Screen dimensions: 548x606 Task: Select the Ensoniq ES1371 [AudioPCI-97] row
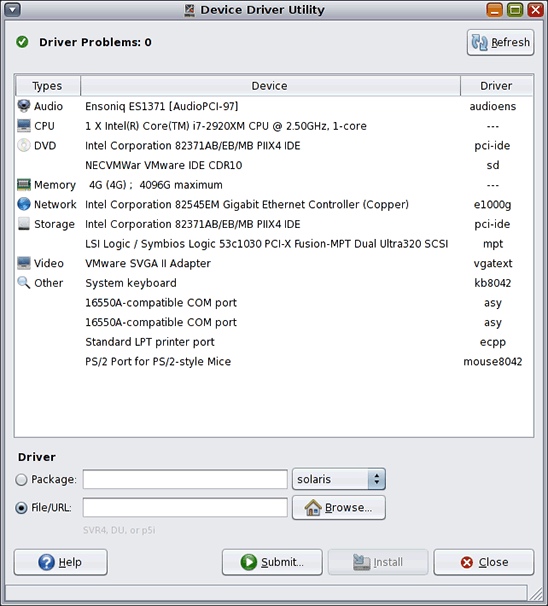tap(274, 106)
